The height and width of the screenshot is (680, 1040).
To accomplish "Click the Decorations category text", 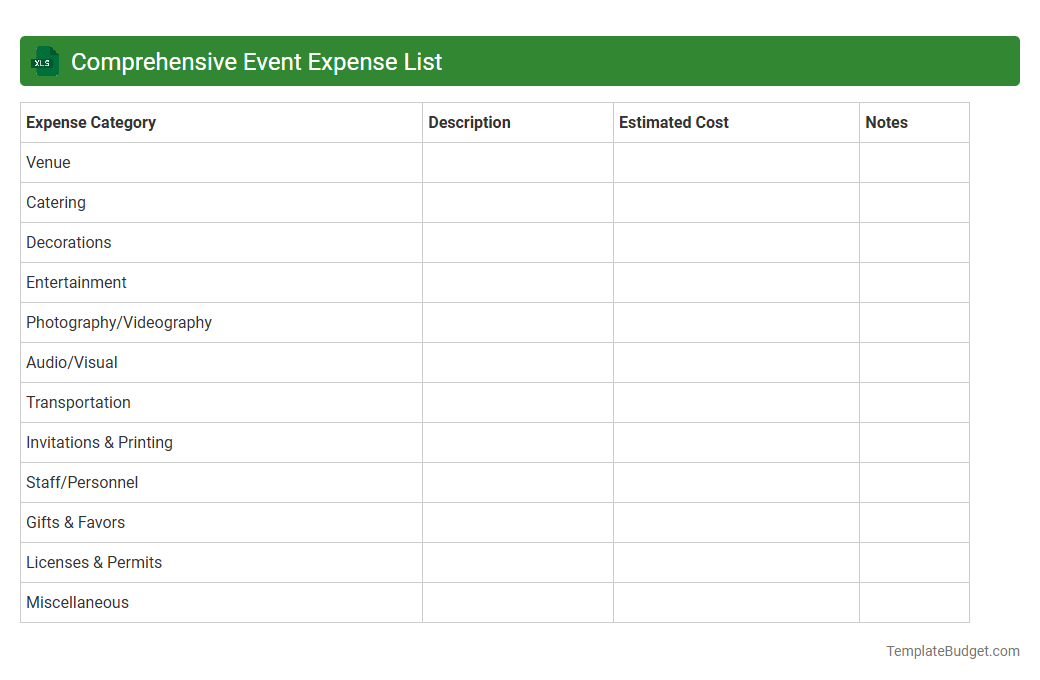I will click(x=68, y=242).
